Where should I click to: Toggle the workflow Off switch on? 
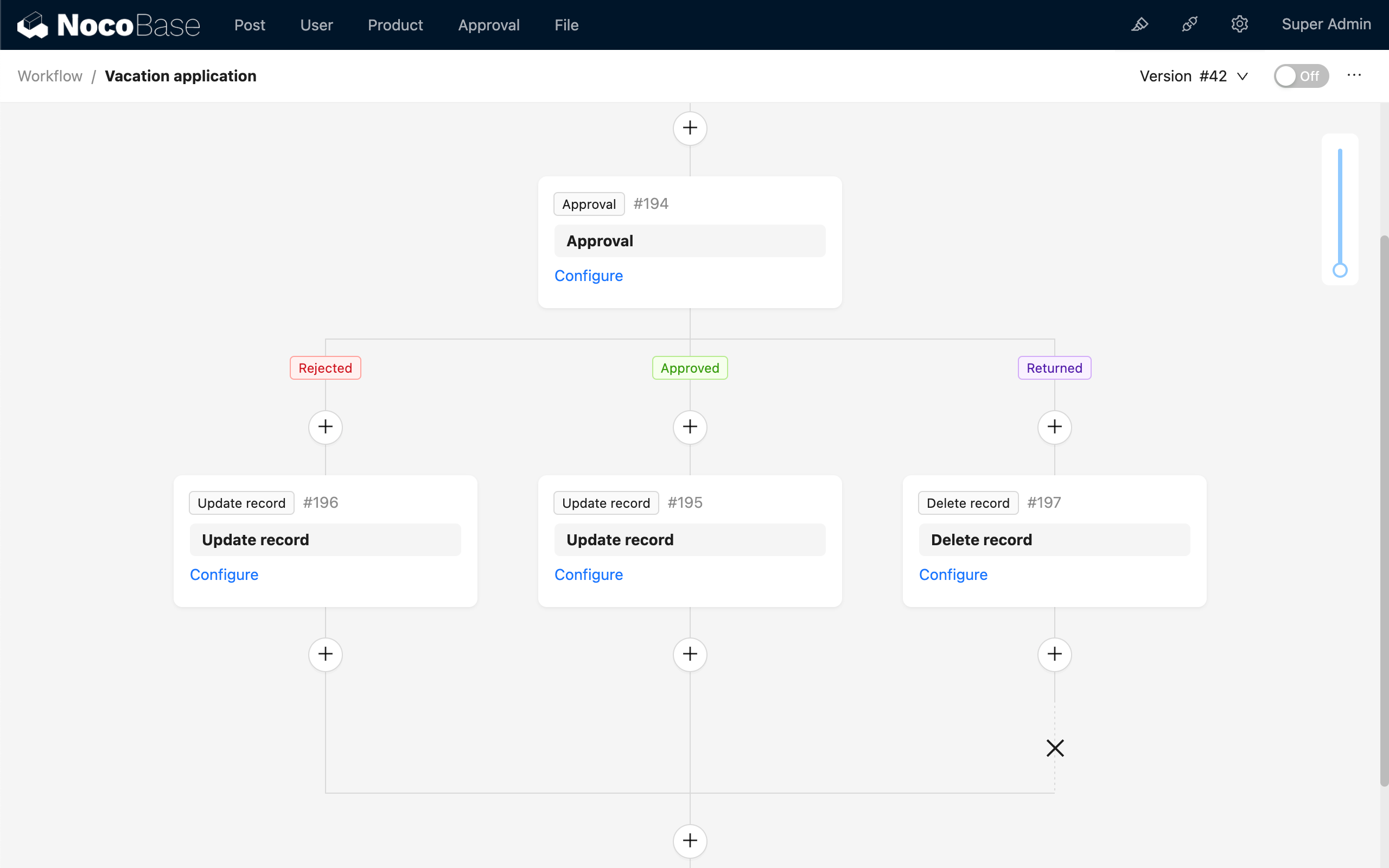[1301, 76]
